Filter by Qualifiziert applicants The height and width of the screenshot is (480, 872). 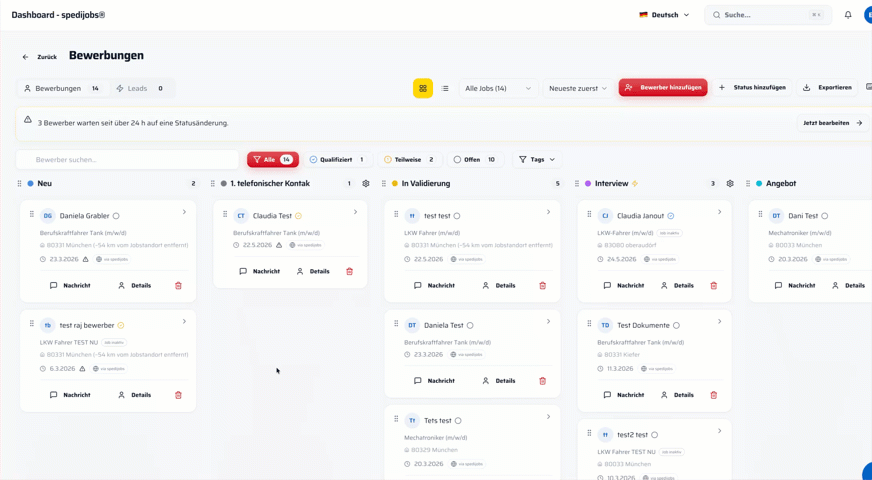pyautogui.click(x=338, y=160)
